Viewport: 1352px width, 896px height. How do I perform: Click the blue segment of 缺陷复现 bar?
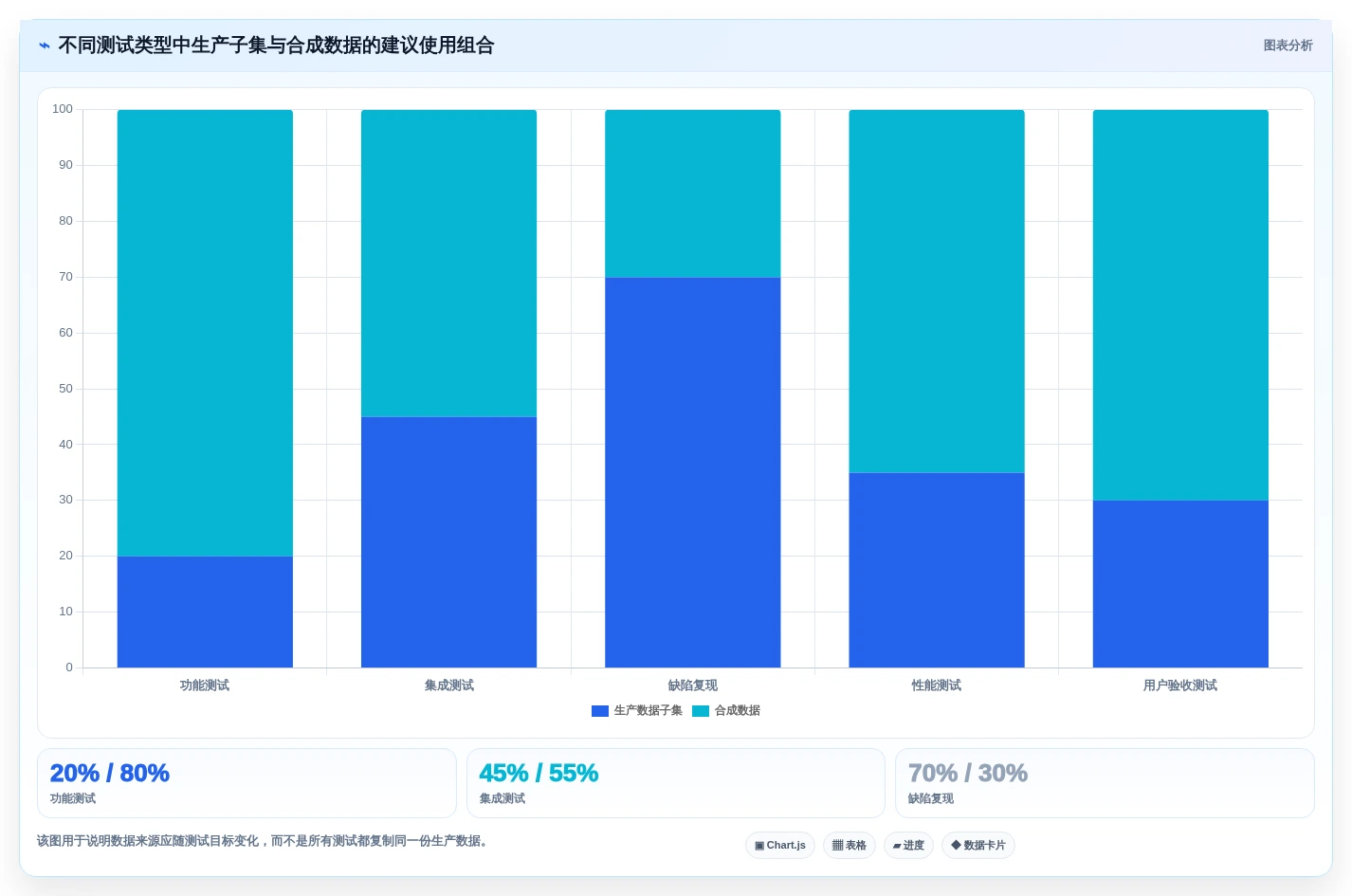693,472
